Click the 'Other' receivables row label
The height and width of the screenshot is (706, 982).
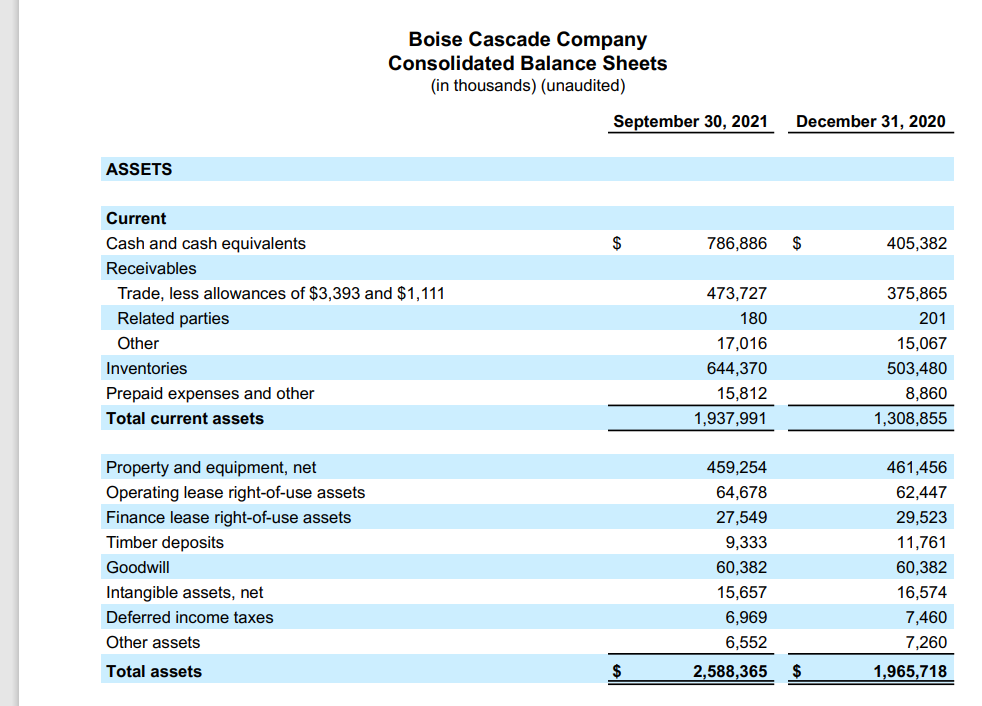click(138, 343)
